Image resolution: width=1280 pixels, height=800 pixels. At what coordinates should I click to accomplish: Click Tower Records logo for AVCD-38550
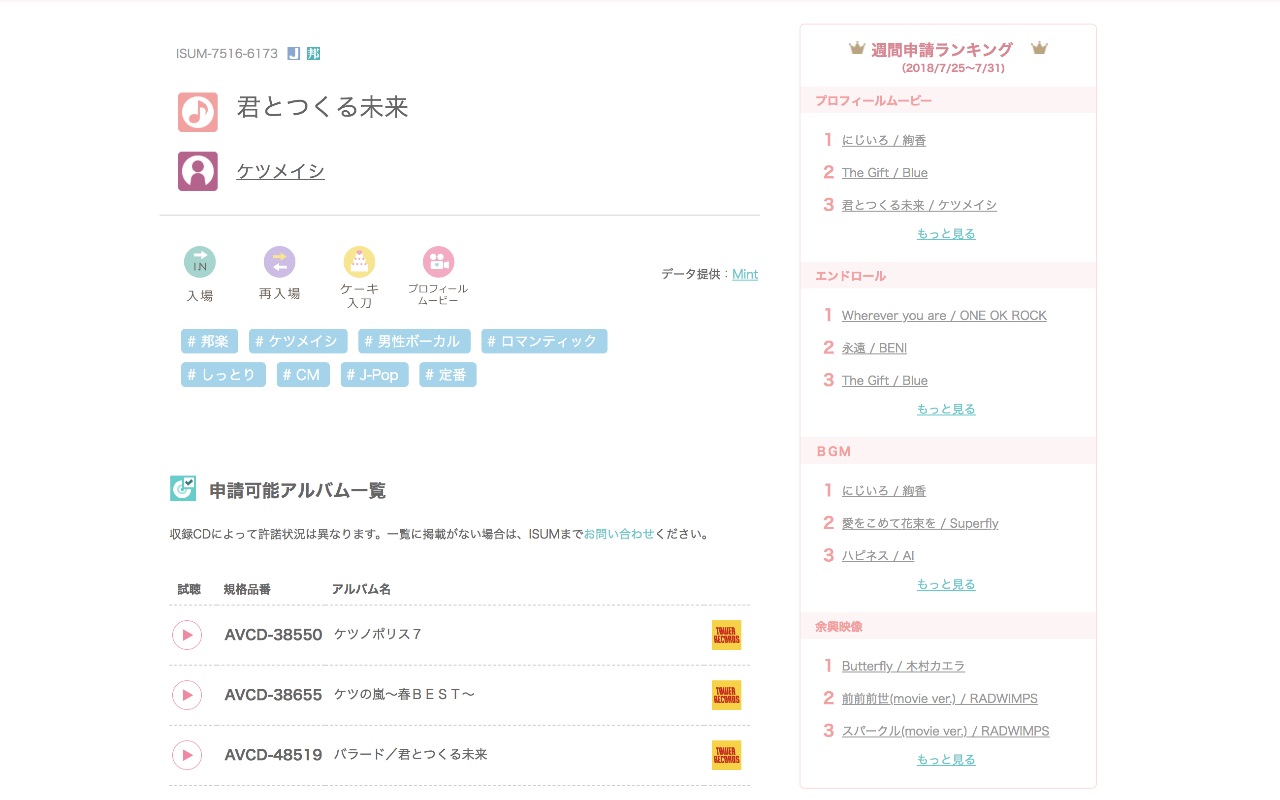pyautogui.click(x=726, y=635)
